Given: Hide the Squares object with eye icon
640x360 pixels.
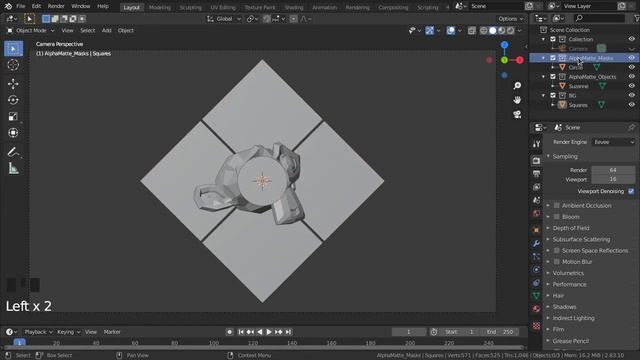Looking at the screenshot, I should [x=631, y=105].
